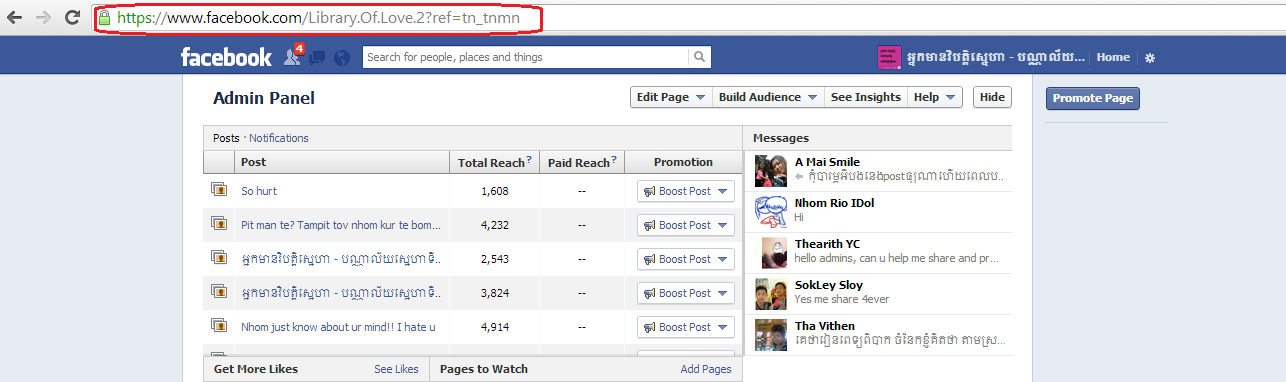Click the 1,608 total reach value
The image size is (1286, 382).
click(495, 191)
